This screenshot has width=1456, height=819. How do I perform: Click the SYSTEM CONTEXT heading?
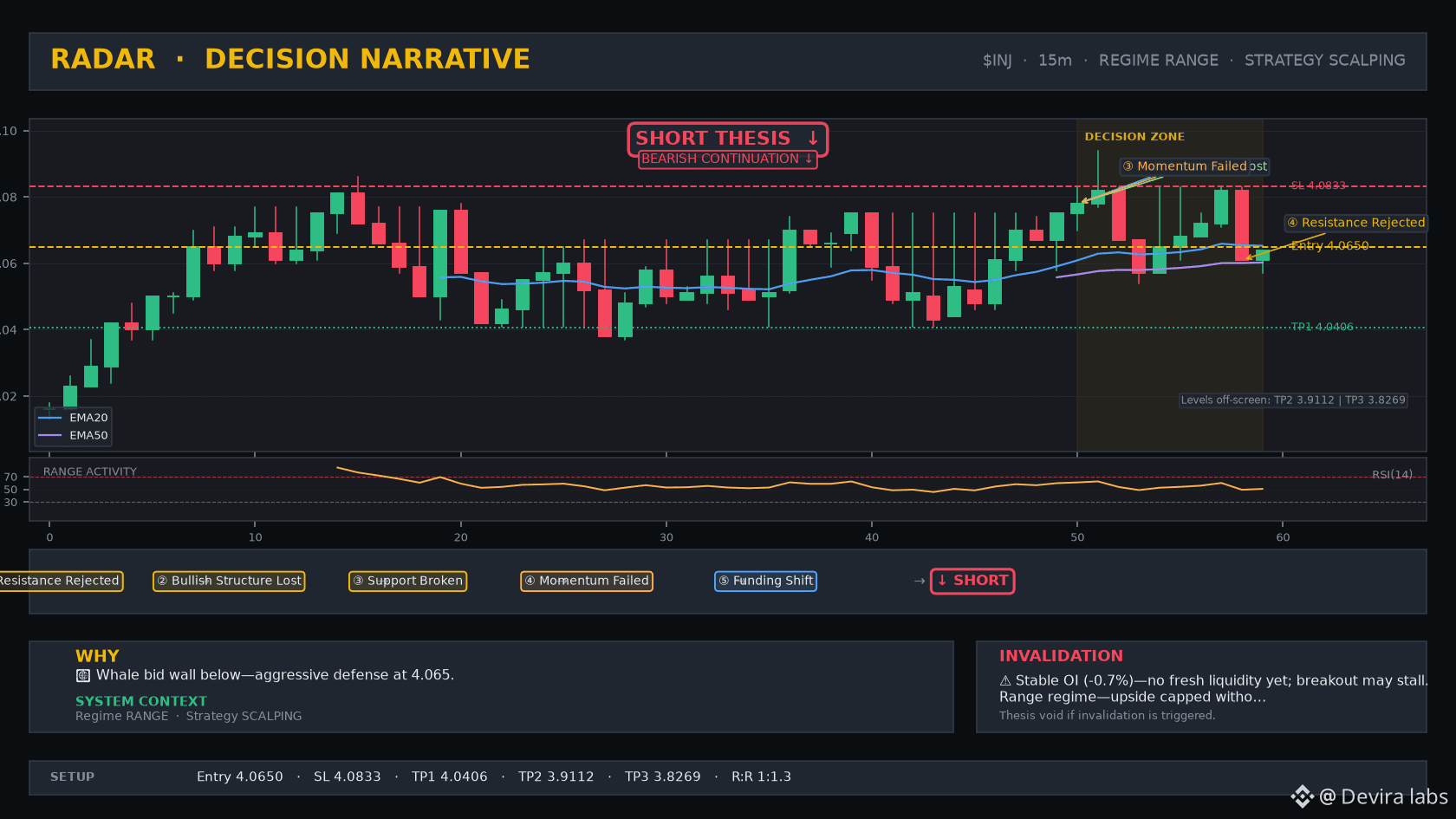click(x=141, y=701)
